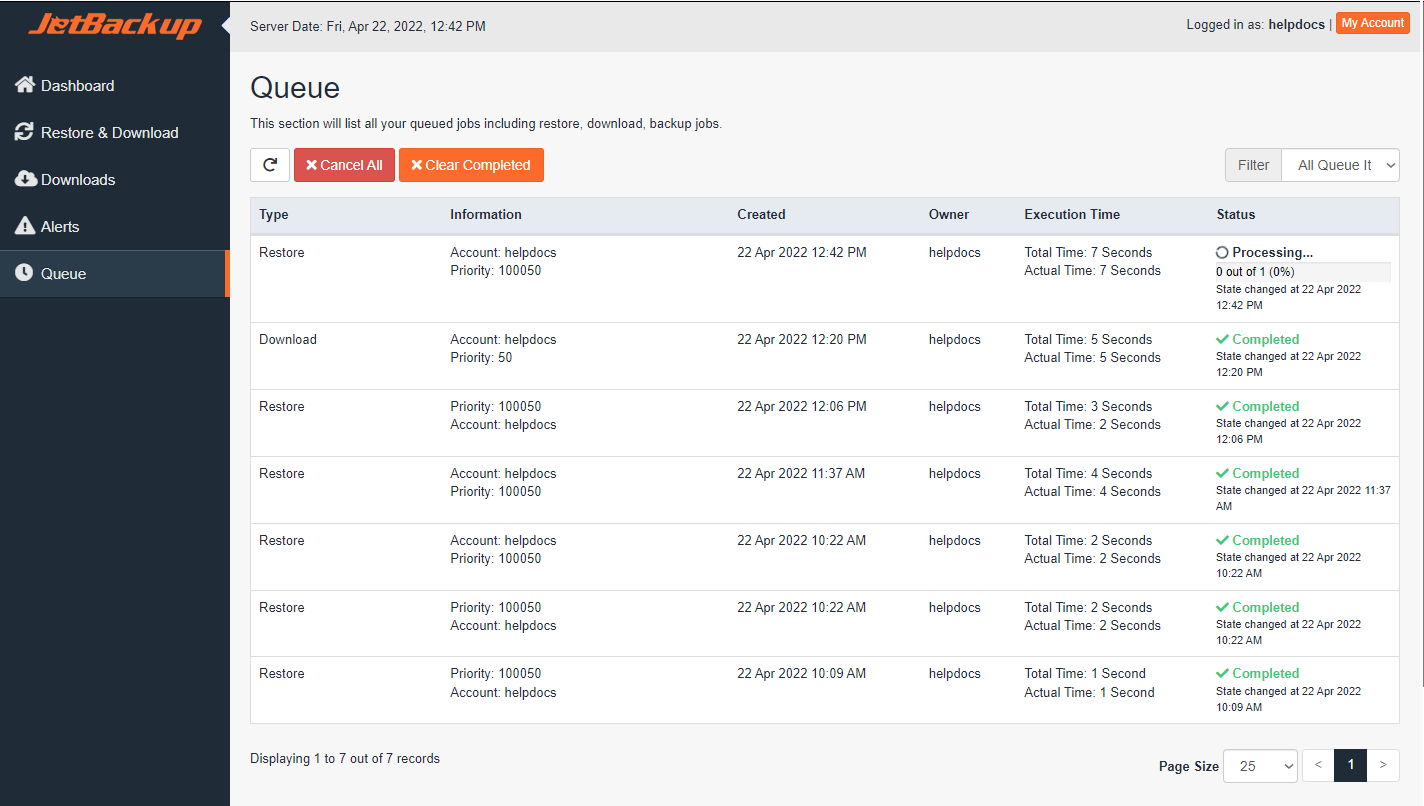
Task: Click the Execution Time column header
Action: click(x=1072, y=214)
